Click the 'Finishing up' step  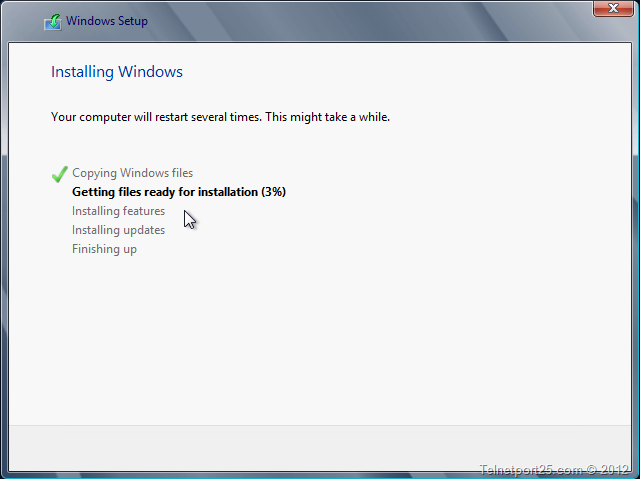104,249
